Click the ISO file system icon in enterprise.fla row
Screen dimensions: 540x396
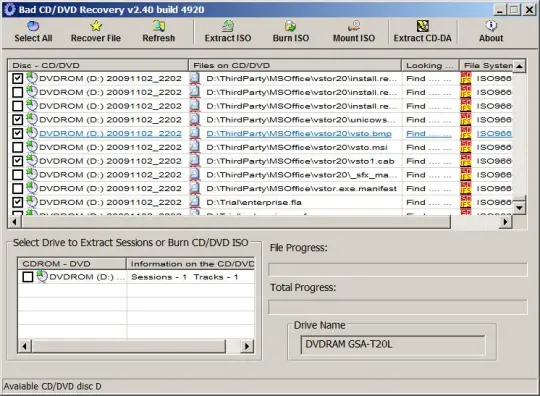[466, 202]
